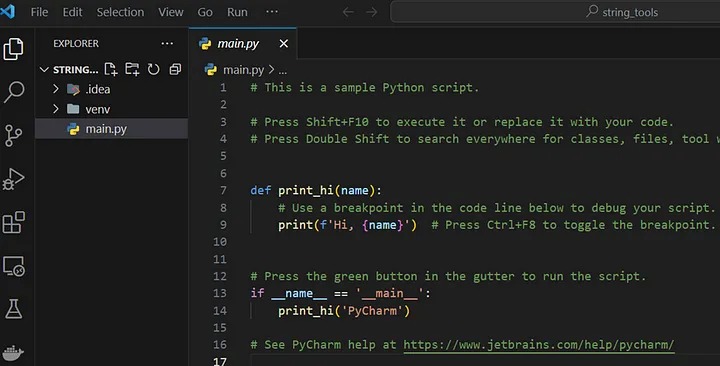Viewport: 720px width, 366px height.
Task: Refresh the explorer file tree
Action: pos(153,69)
